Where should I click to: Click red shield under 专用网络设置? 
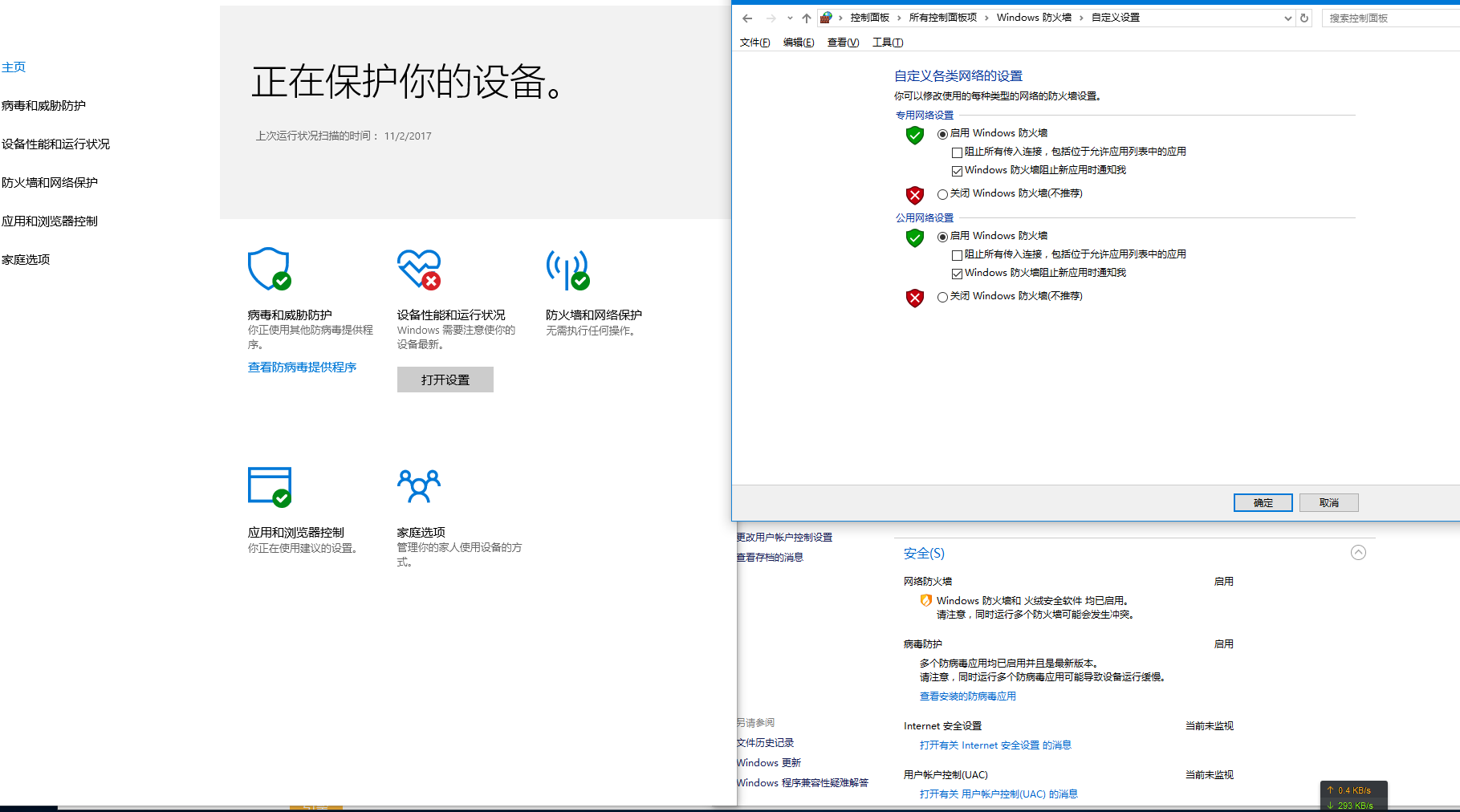[x=915, y=195]
